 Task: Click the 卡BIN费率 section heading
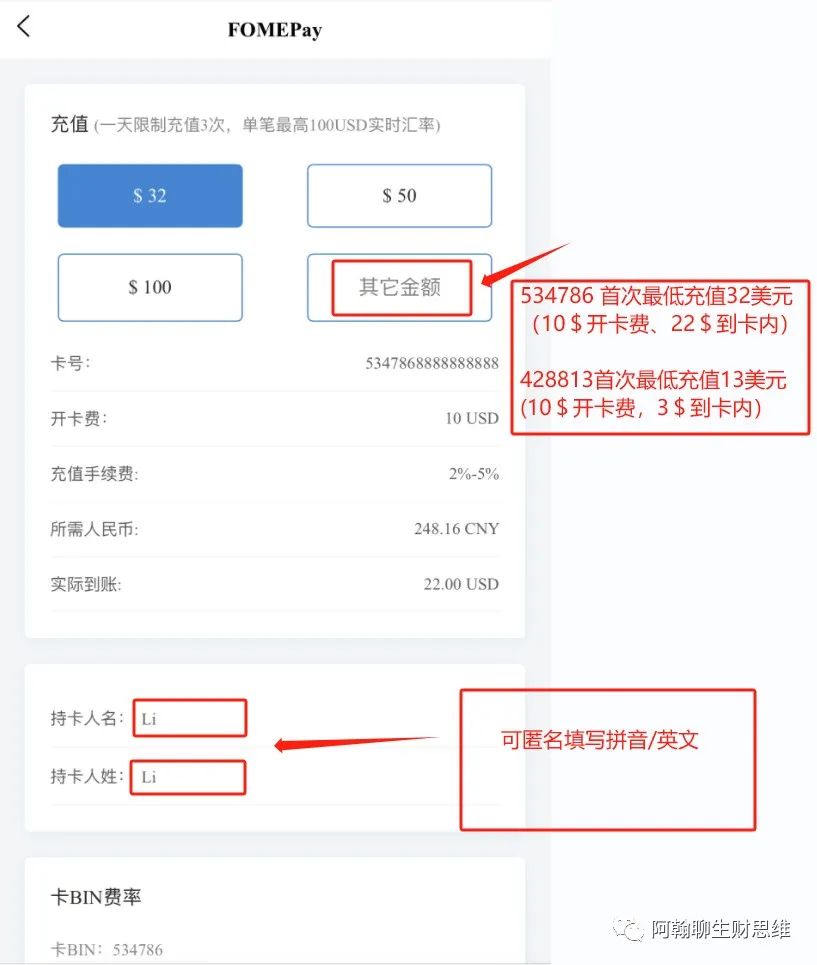click(96, 897)
